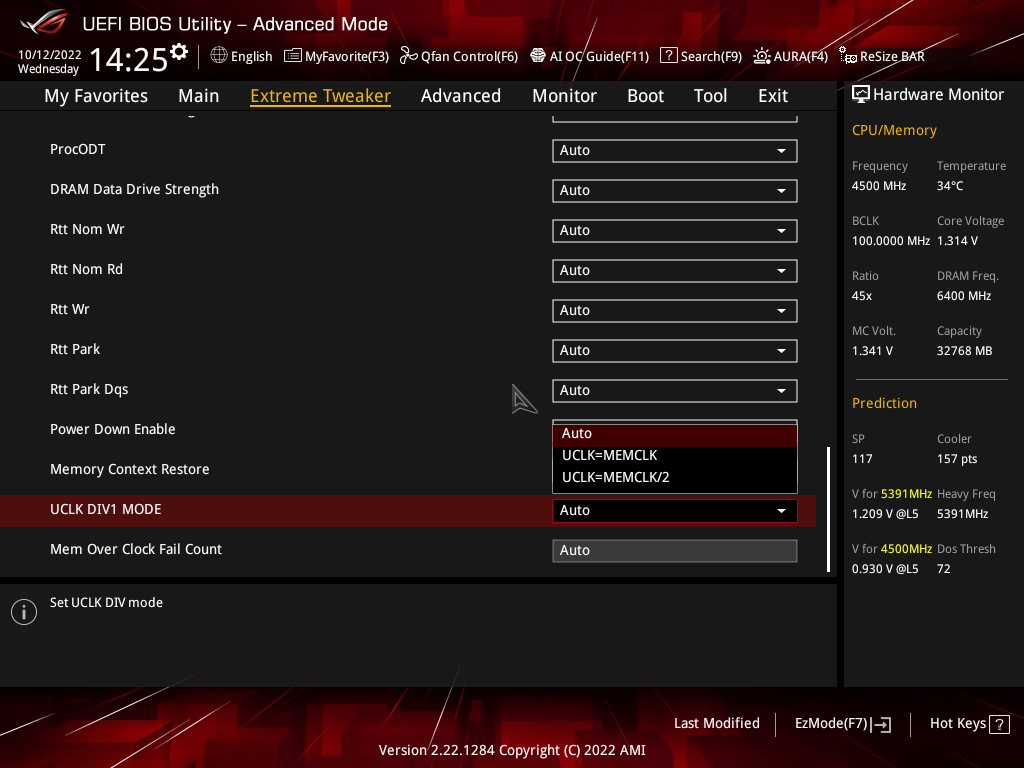This screenshot has width=1024, height=768.
Task: Click Last Modified button
Action: [716, 724]
